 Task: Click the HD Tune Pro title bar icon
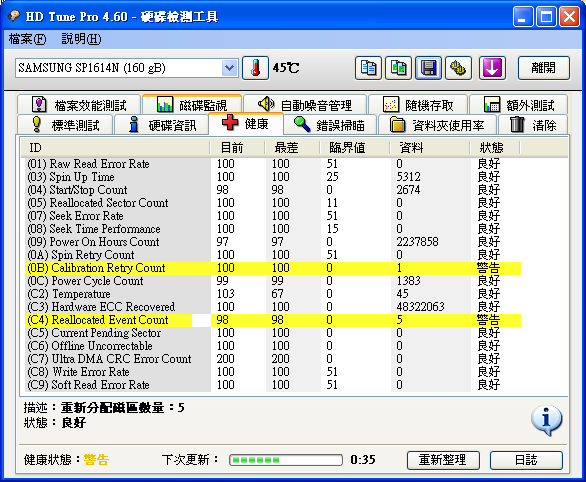pyautogui.click(x=14, y=16)
